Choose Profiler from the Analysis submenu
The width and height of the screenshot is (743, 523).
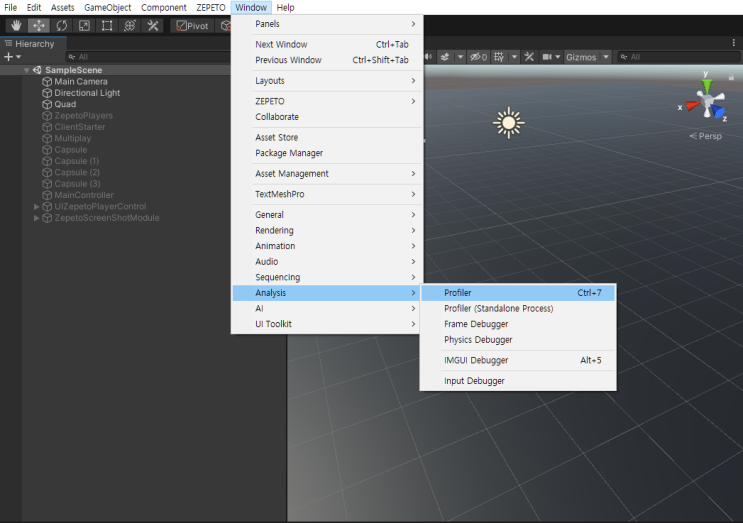pos(518,293)
